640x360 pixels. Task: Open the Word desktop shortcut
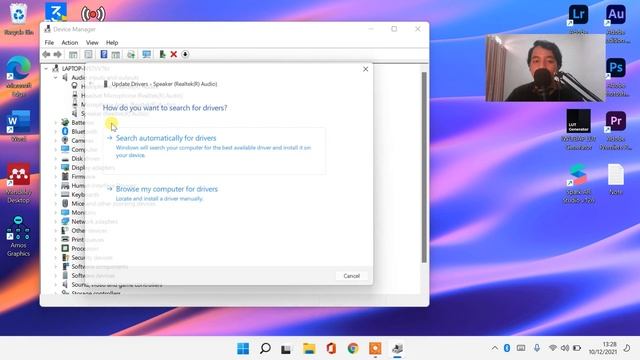(x=18, y=126)
